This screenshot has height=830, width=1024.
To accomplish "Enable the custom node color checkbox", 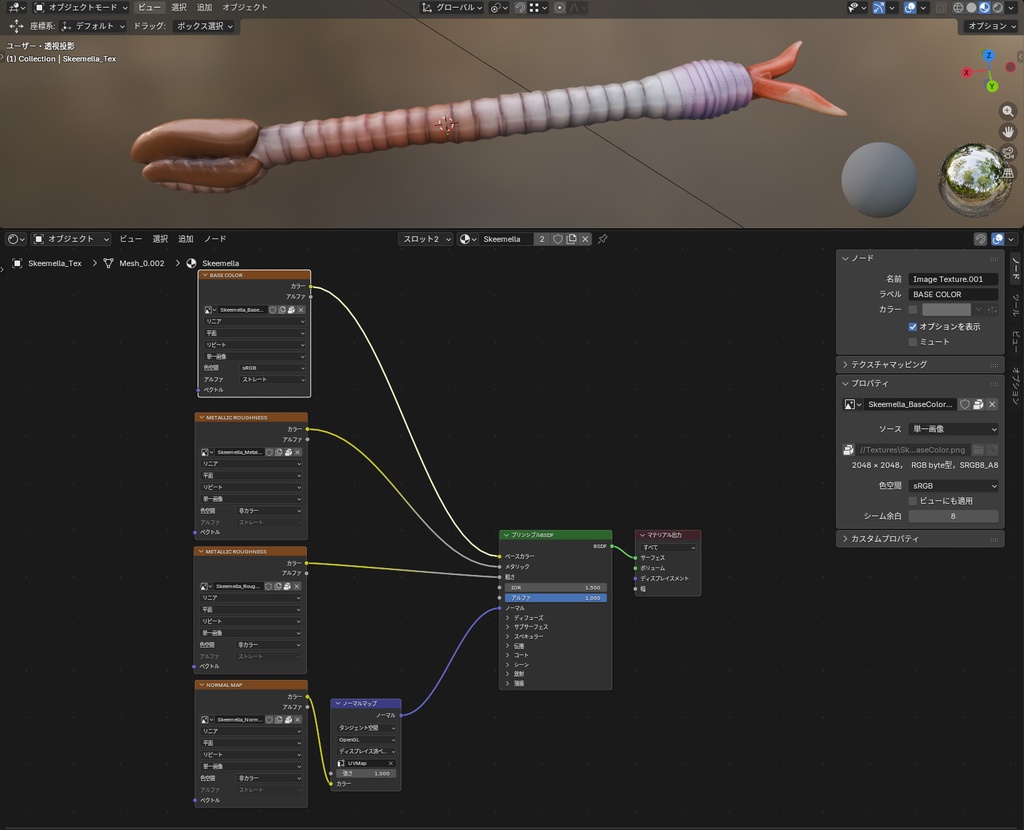I will click(x=913, y=310).
